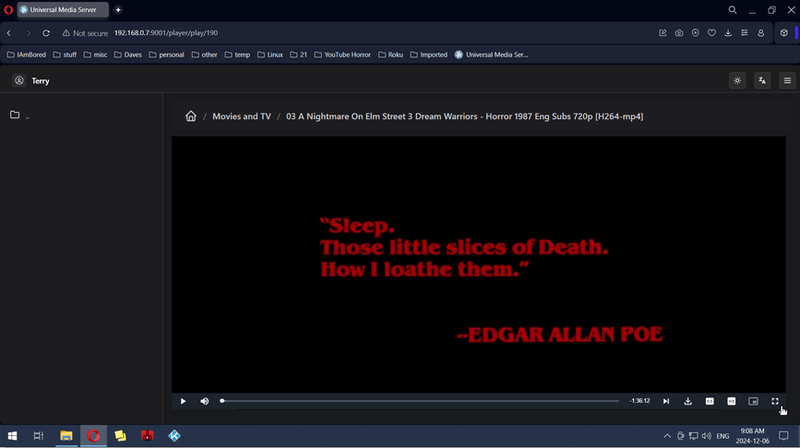The height and width of the screenshot is (448, 800).
Task: Open Windows notification center
Action: pyautogui.click(x=784, y=436)
